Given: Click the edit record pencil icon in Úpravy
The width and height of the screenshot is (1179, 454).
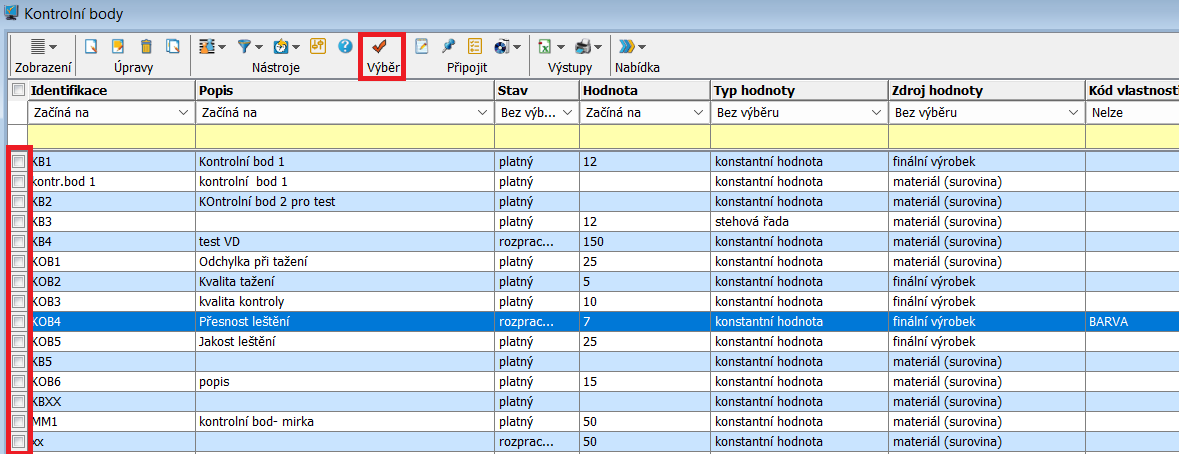Looking at the screenshot, I should [x=118, y=46].
